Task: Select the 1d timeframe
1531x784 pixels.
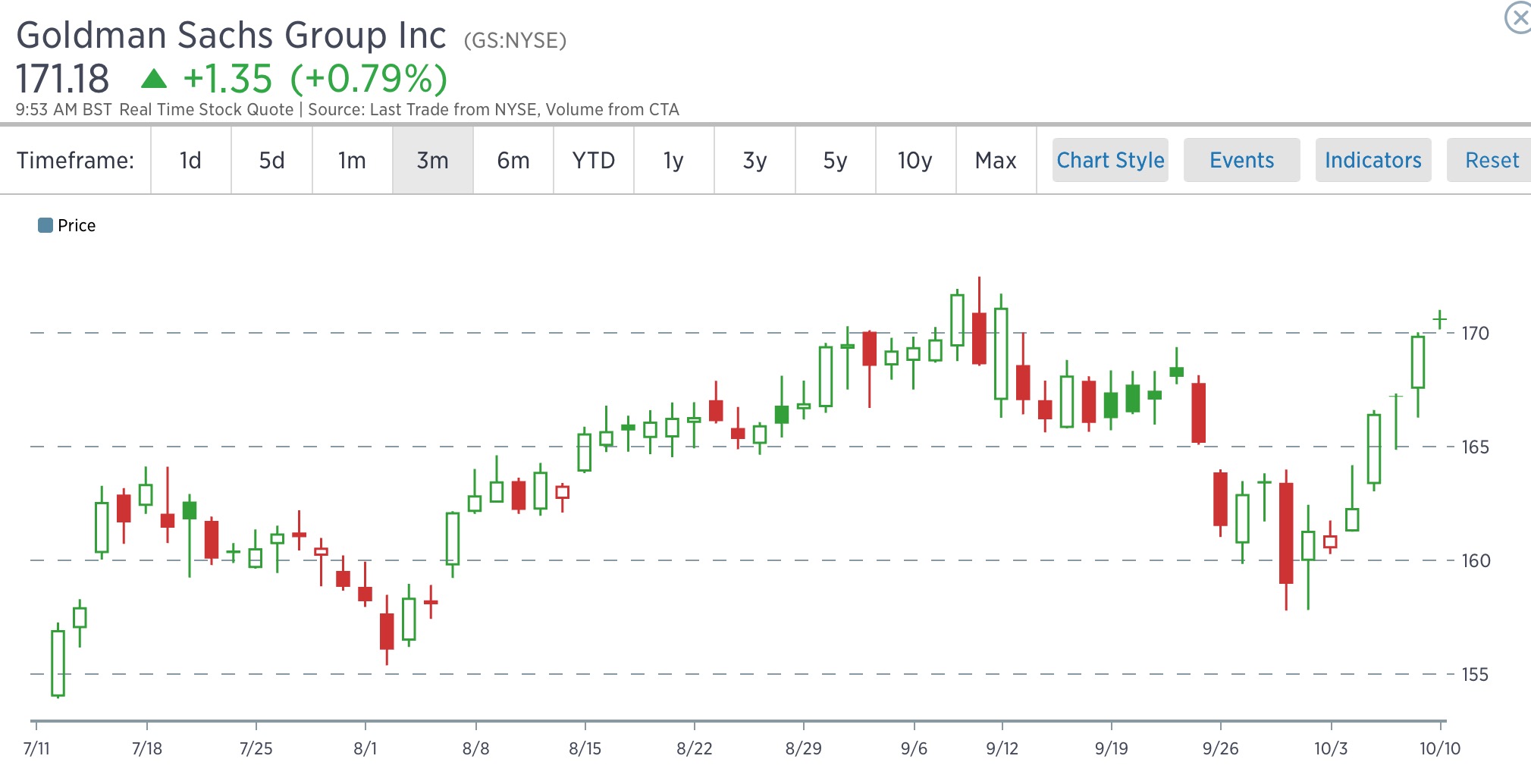Action: click(190, 160)
